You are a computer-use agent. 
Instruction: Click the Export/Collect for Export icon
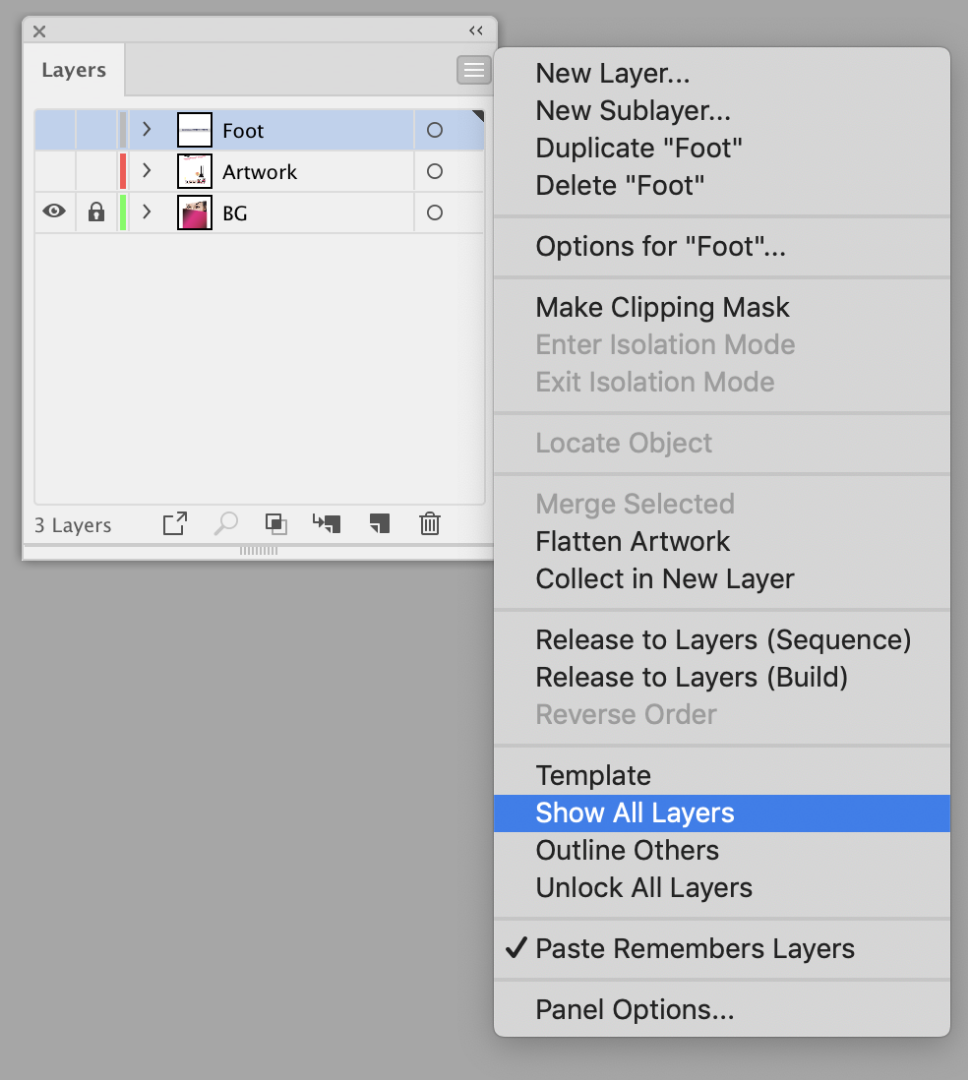(175, 524)
